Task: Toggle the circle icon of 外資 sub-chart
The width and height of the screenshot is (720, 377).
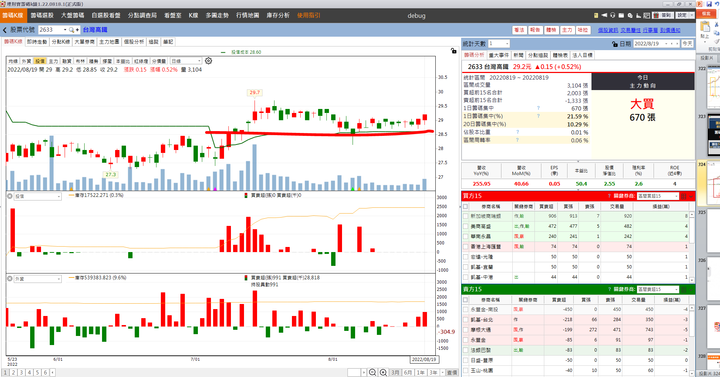Action: 9,278
